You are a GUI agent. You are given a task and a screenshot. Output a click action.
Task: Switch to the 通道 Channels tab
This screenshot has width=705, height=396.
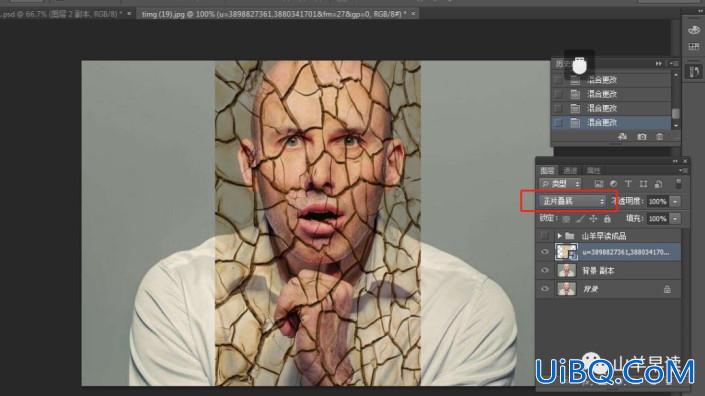click(x=570, y=171)
